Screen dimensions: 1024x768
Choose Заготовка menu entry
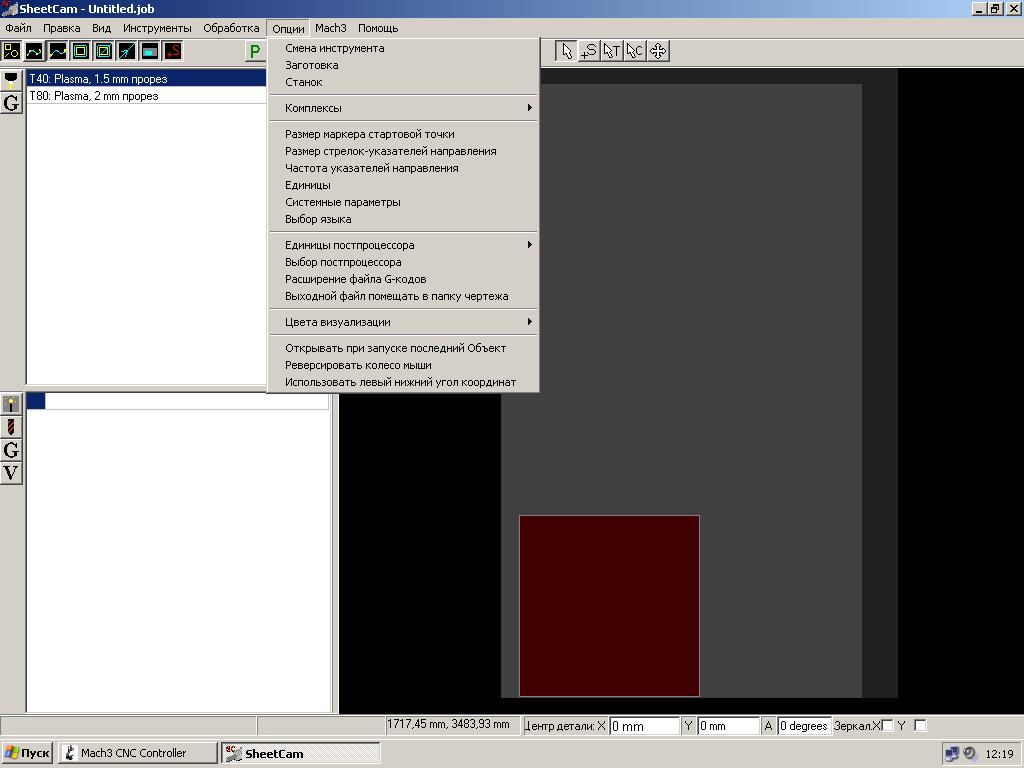(x=404, y=65)
